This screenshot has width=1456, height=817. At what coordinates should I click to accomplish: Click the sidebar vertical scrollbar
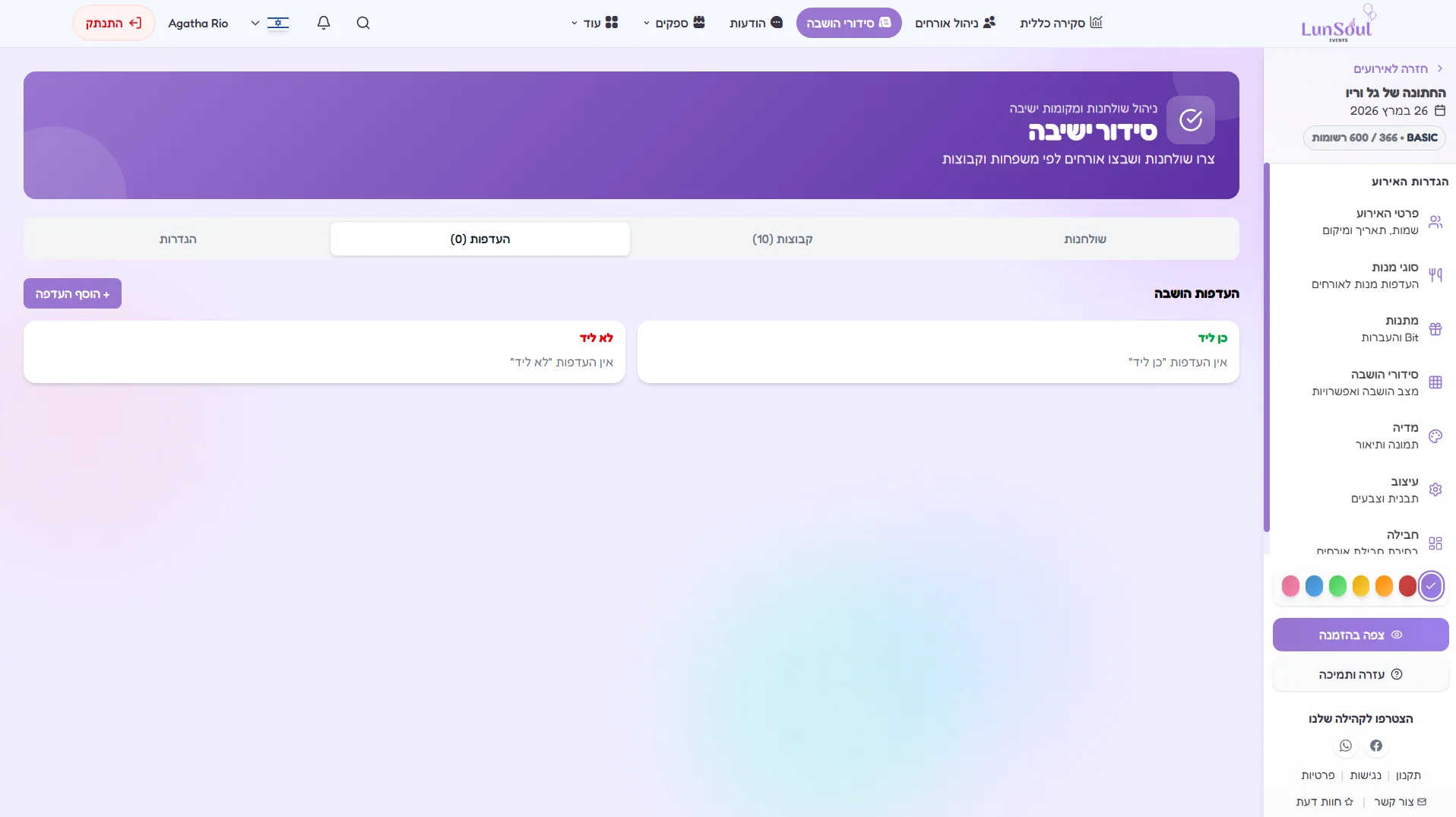pyautogui.click(x=1267, y=347)
